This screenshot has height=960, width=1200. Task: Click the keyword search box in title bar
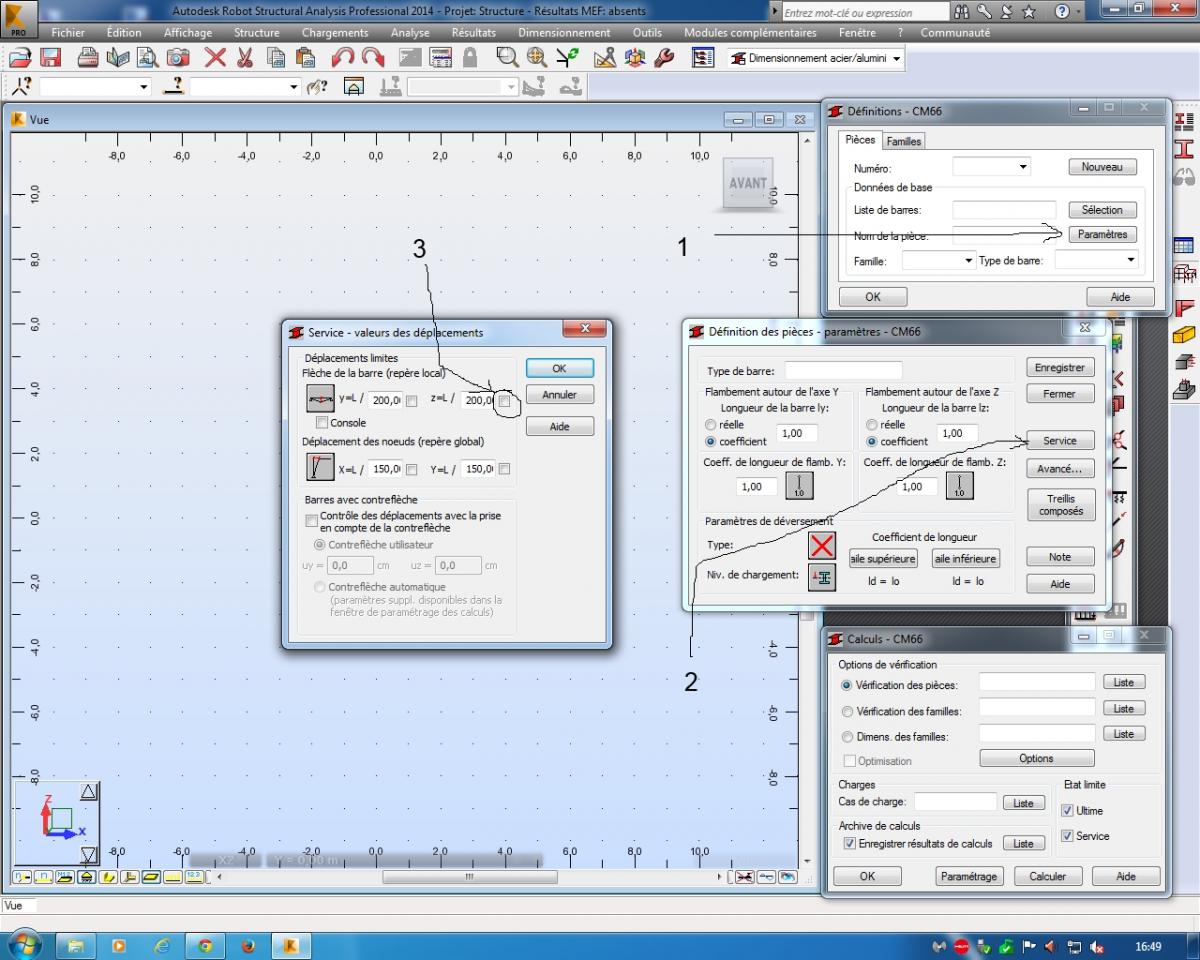coord(864,12)
